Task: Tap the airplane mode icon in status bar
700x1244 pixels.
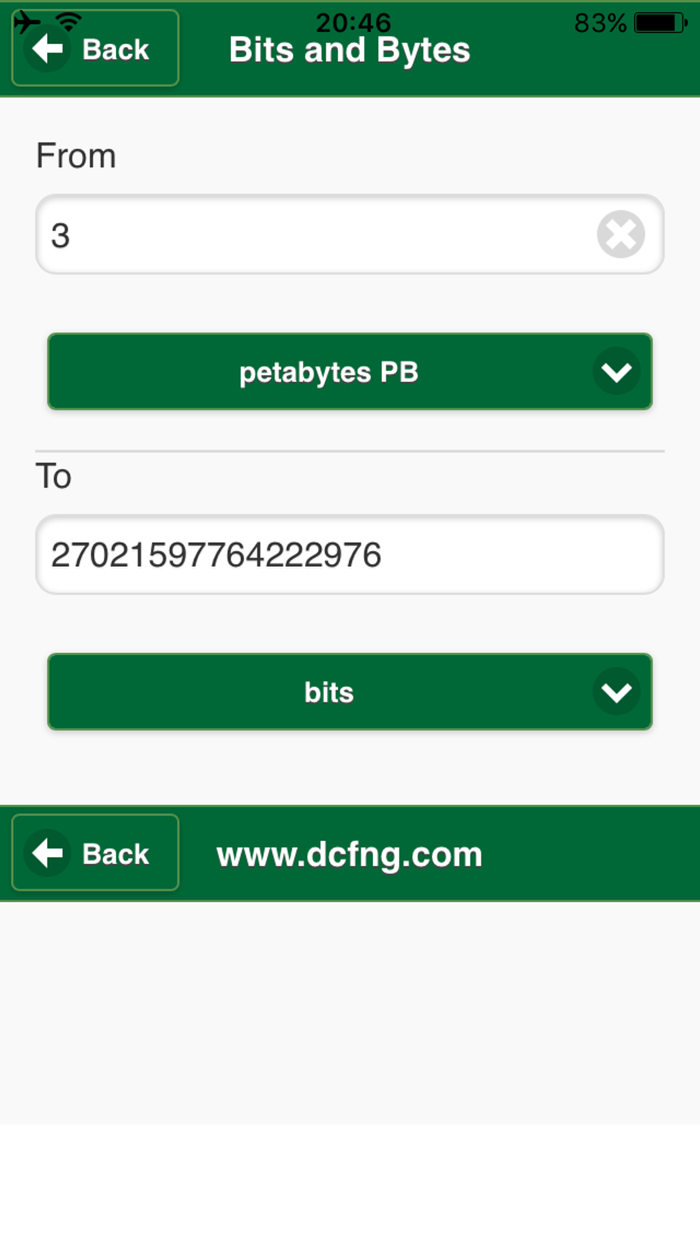Action: [x=27, y=21]
